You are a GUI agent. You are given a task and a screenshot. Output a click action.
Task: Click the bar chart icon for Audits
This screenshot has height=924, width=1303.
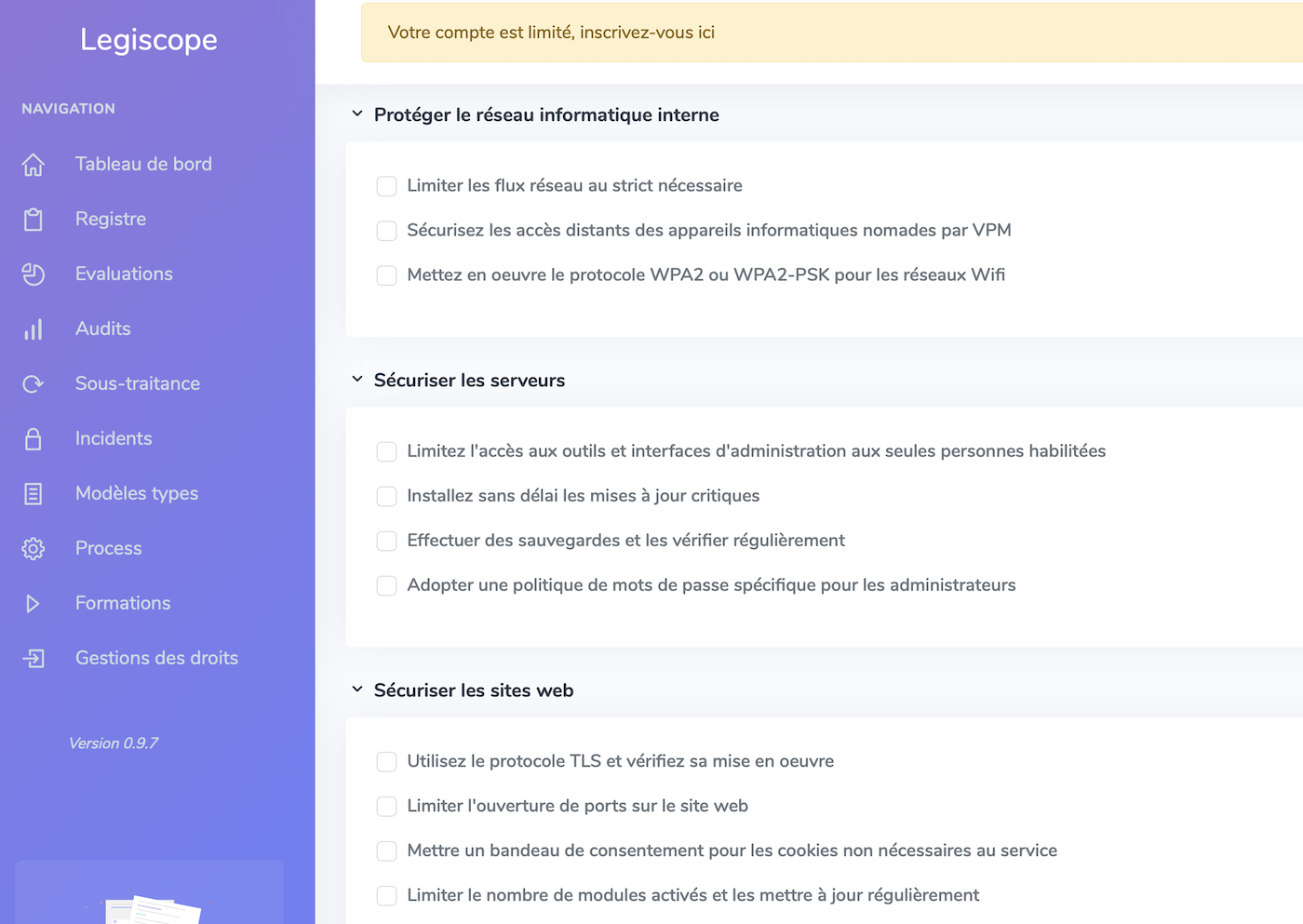(x=34, y=329)
